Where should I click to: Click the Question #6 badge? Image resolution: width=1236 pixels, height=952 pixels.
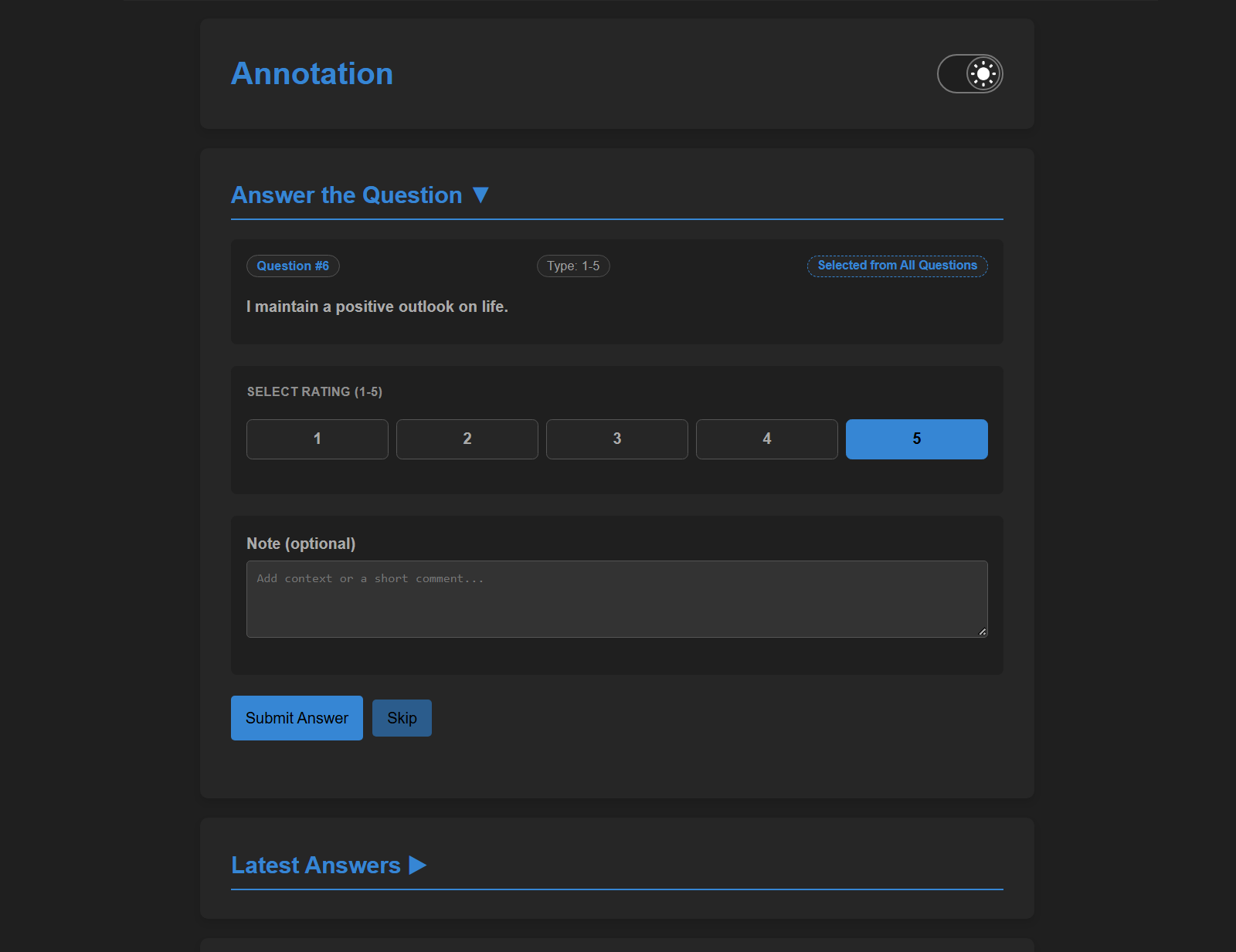[293, 266]
